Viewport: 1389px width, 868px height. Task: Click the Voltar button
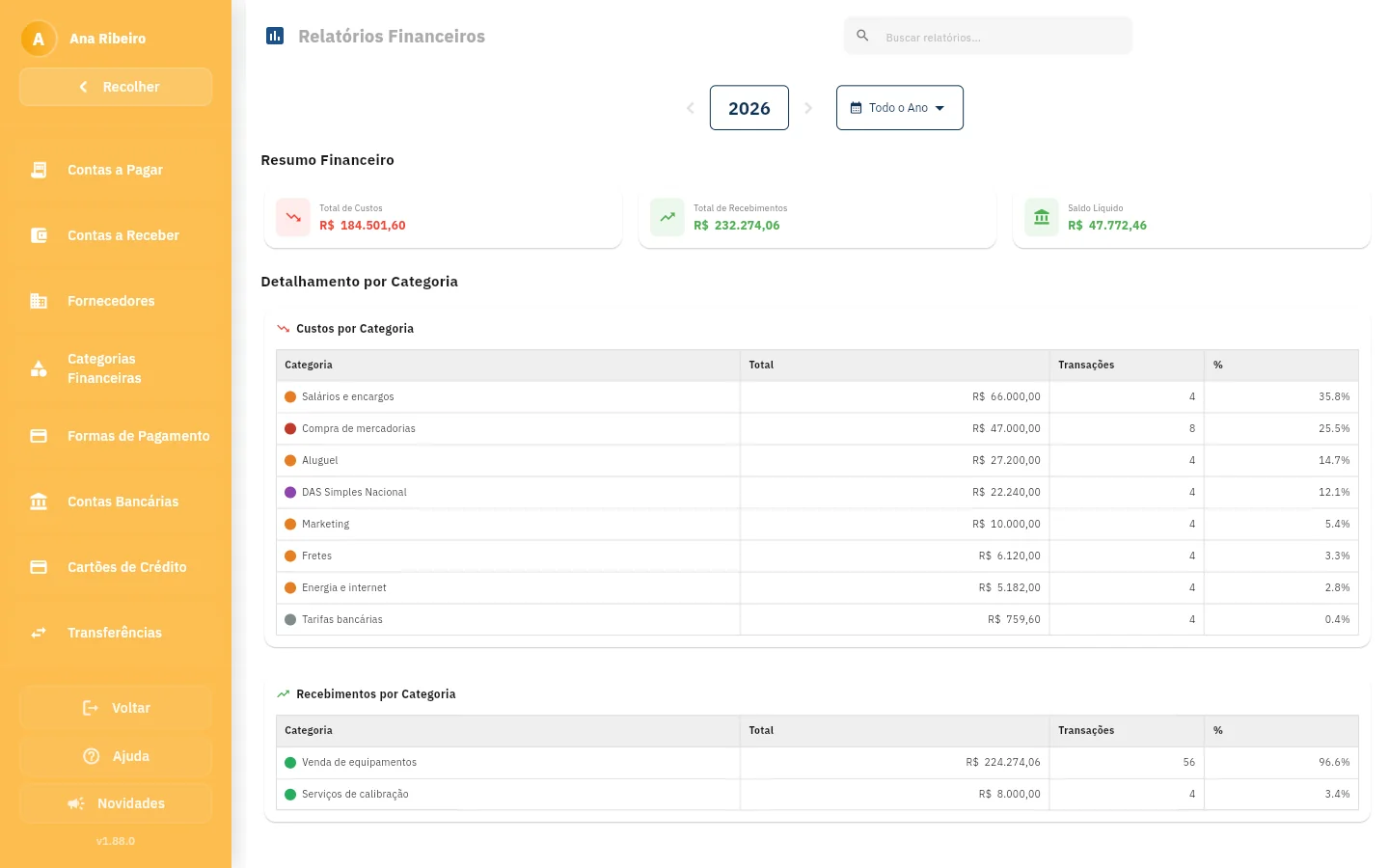click(x=116, y=708)
